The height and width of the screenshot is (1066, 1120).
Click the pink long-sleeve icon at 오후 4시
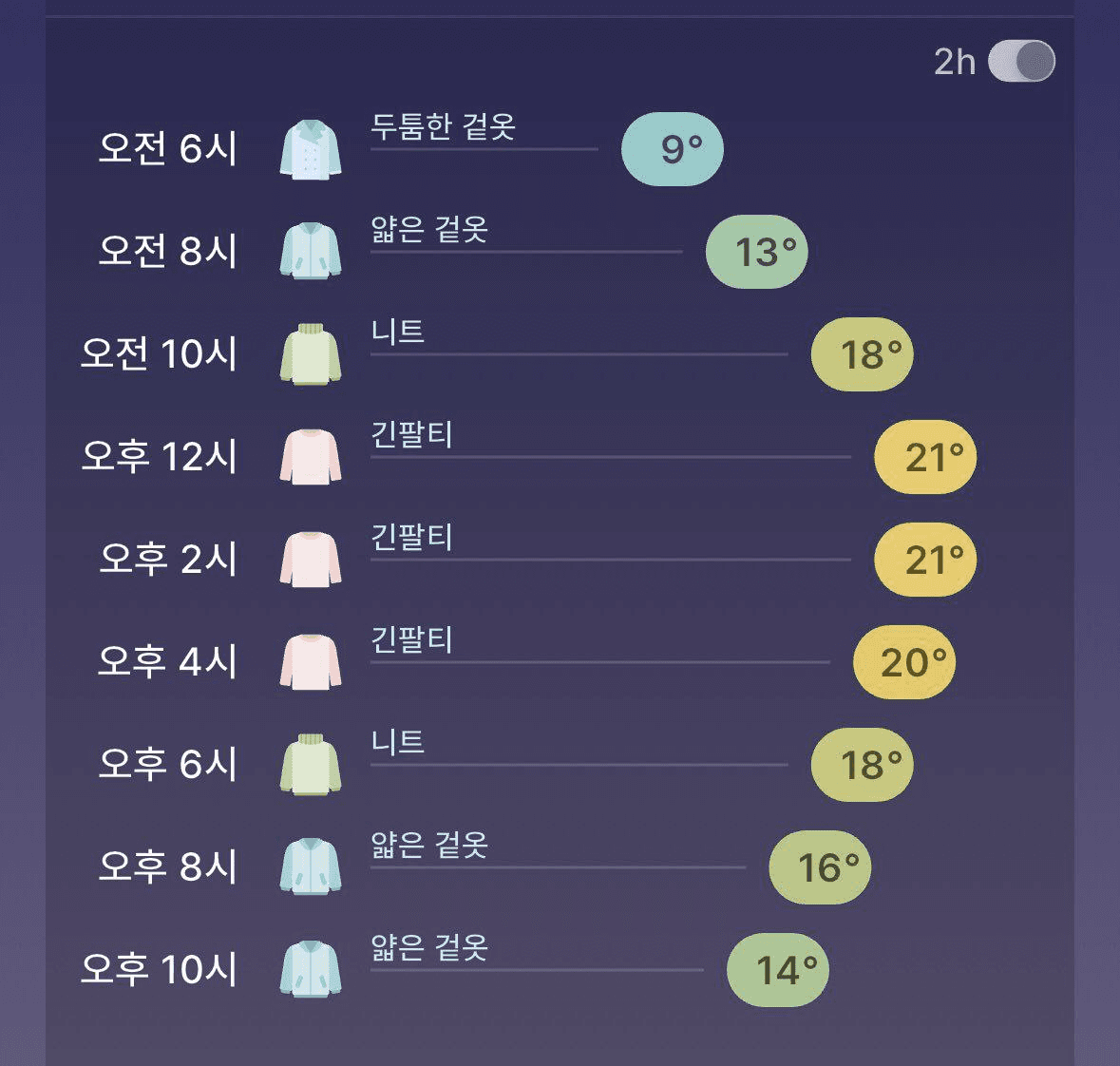point(311,661)
